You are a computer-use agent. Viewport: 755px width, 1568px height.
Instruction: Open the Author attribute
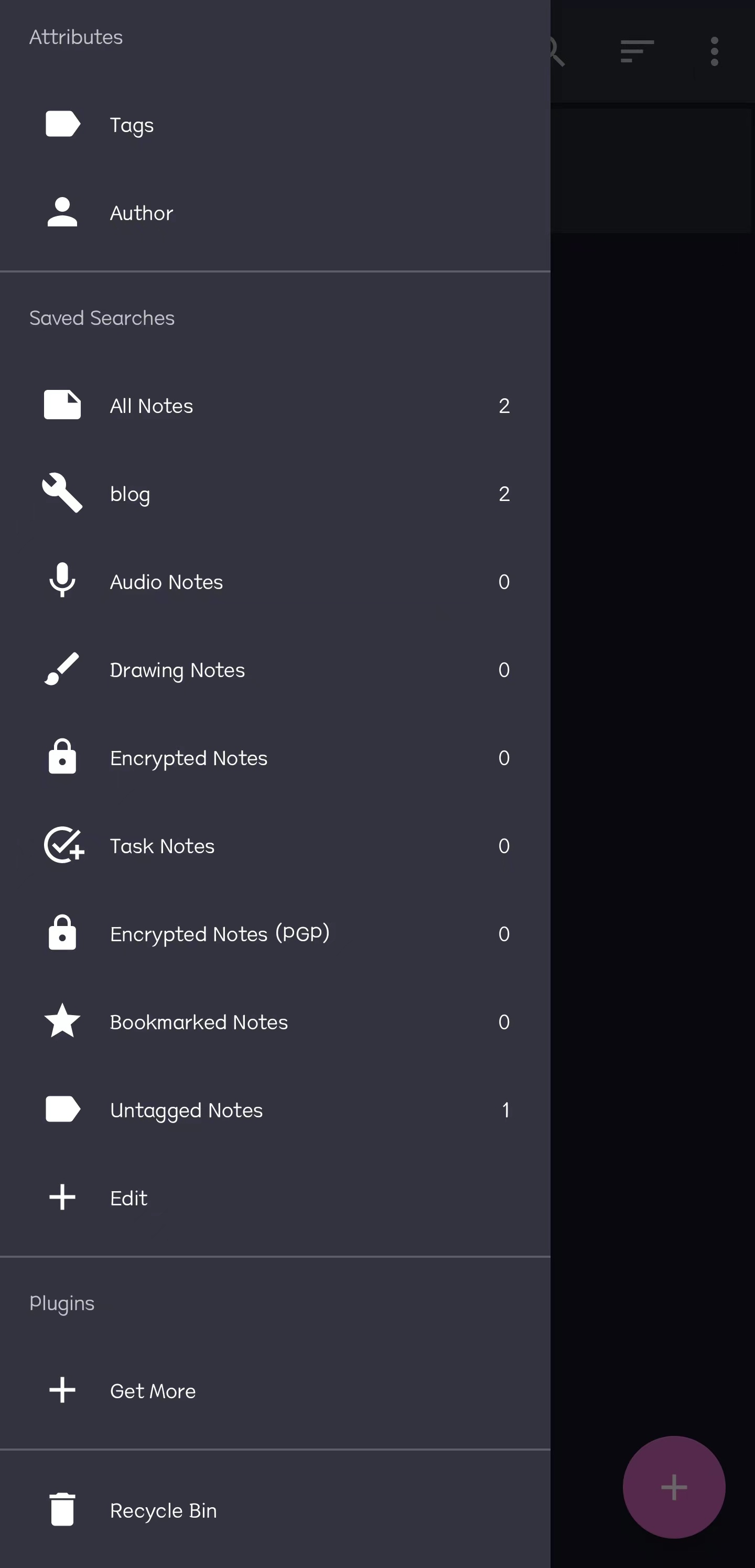141,212
